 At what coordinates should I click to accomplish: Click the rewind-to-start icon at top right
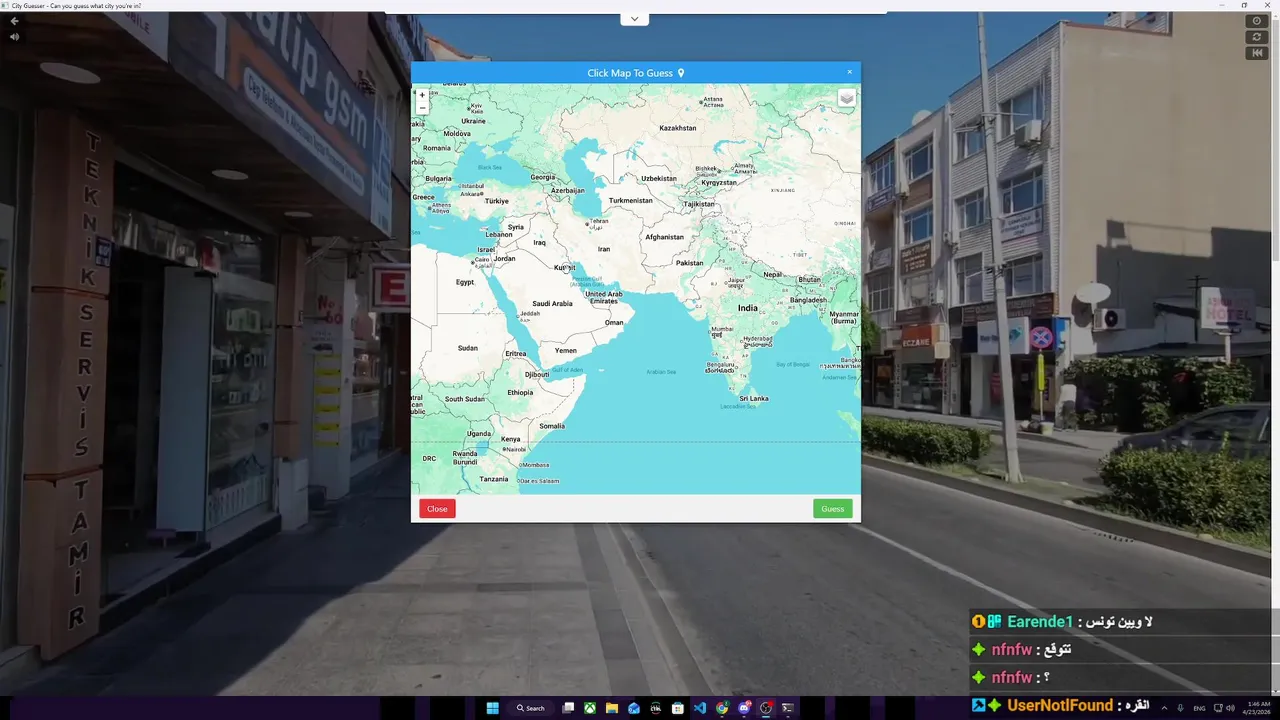coord(1257,53)
